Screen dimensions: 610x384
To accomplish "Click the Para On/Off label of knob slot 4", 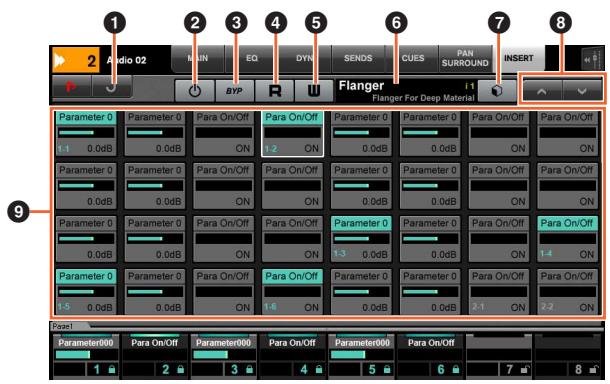I will (292, 343).
